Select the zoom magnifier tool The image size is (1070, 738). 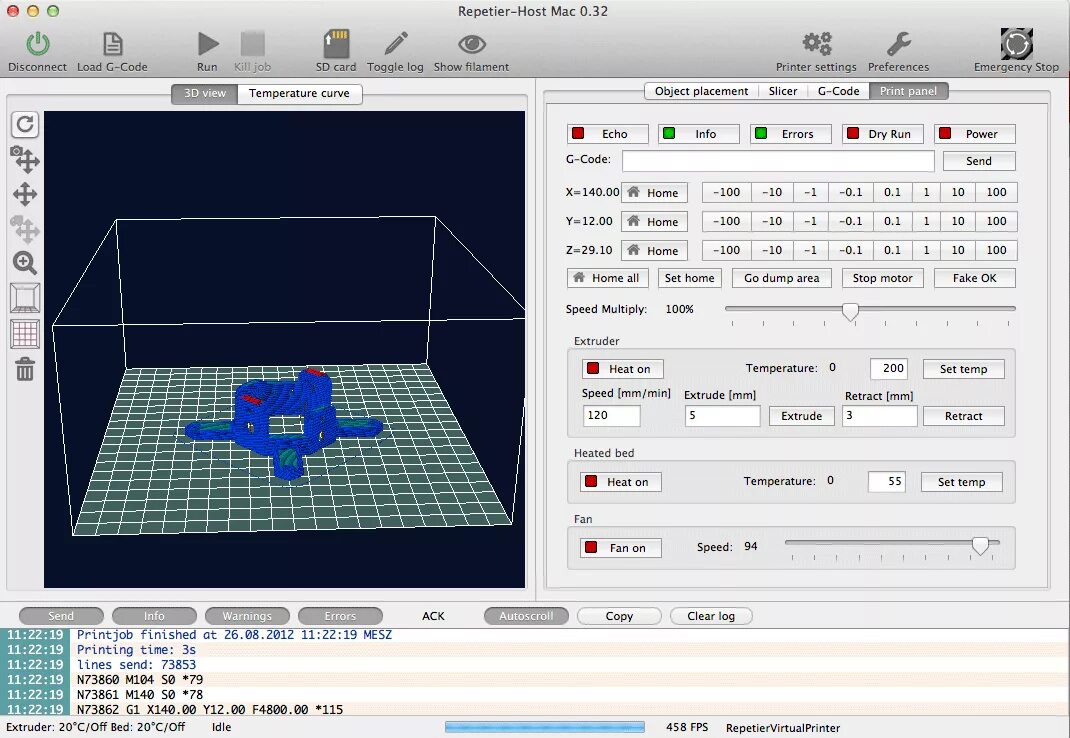pyautogui.click(x=25, y=263)
